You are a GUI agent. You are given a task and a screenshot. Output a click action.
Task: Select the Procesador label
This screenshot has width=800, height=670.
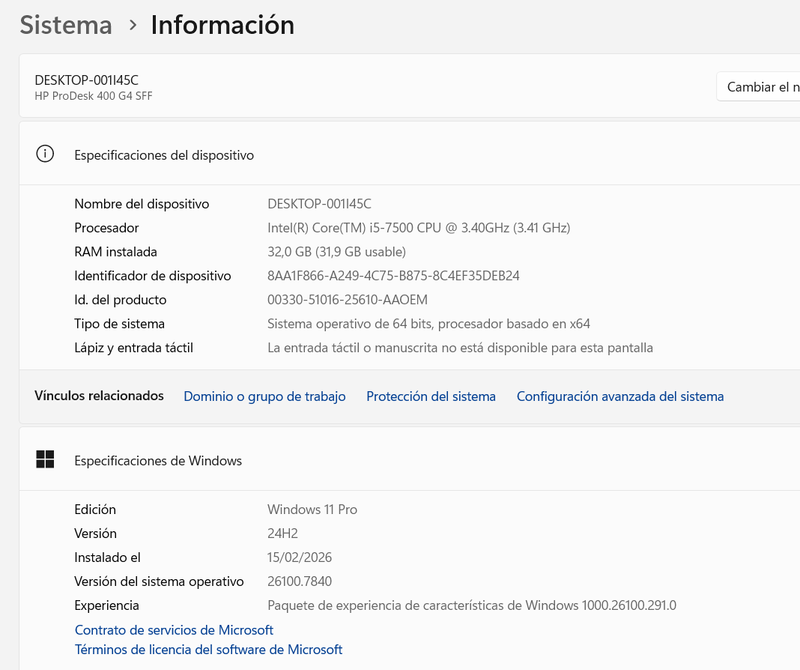107,228
